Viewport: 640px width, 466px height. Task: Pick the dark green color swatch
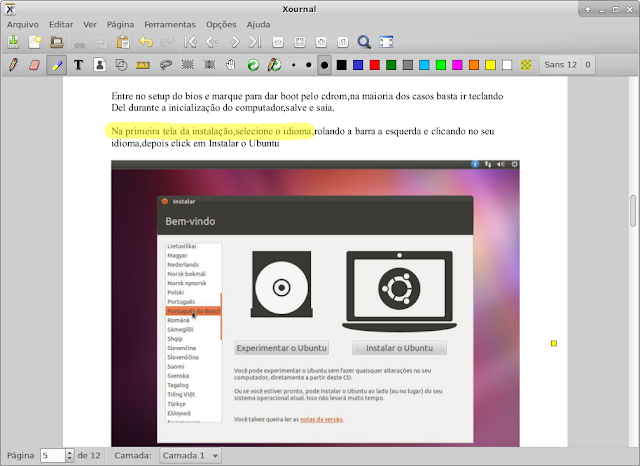391,65
